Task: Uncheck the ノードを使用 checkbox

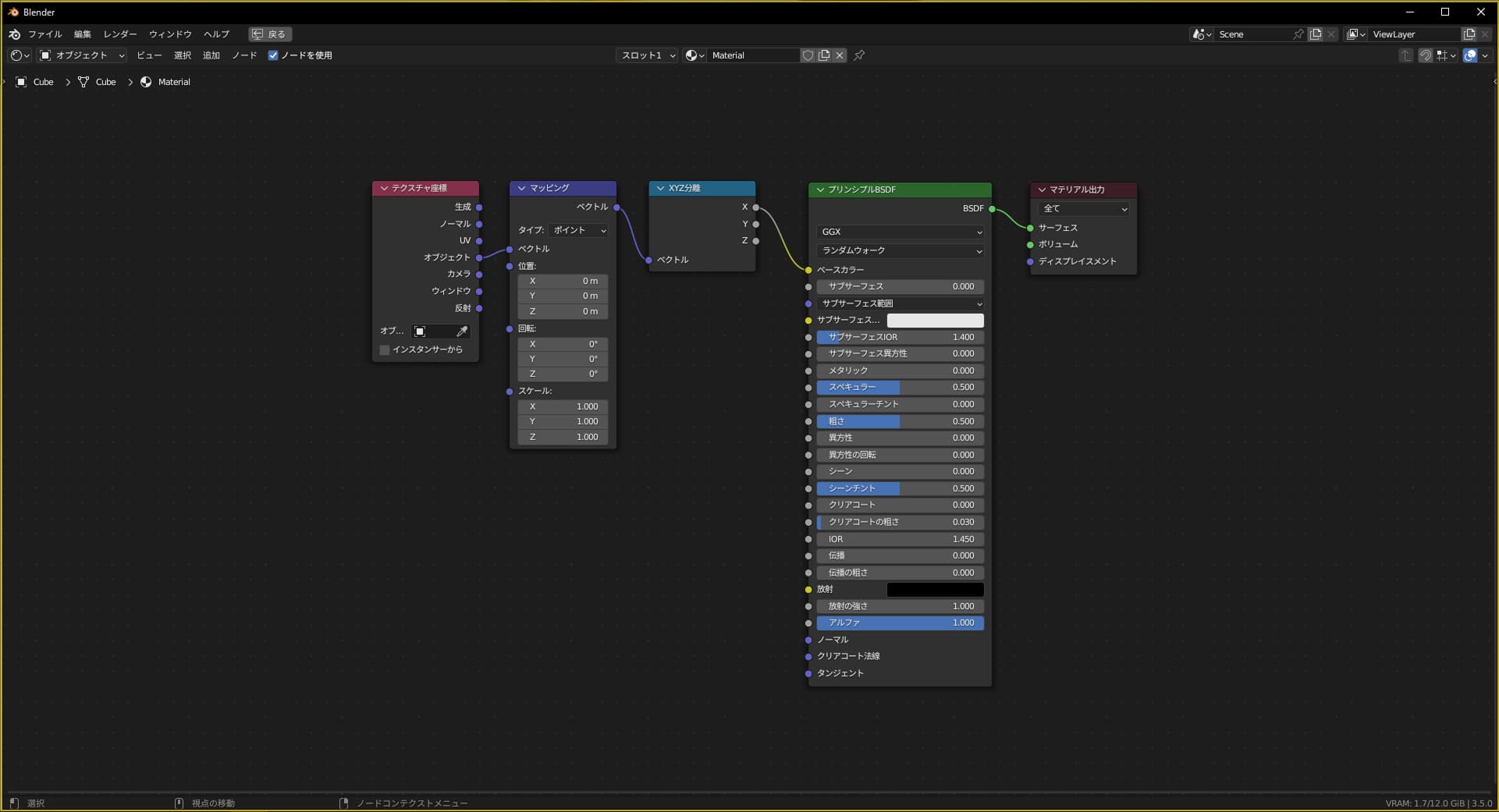Action: tap(273, 55)
